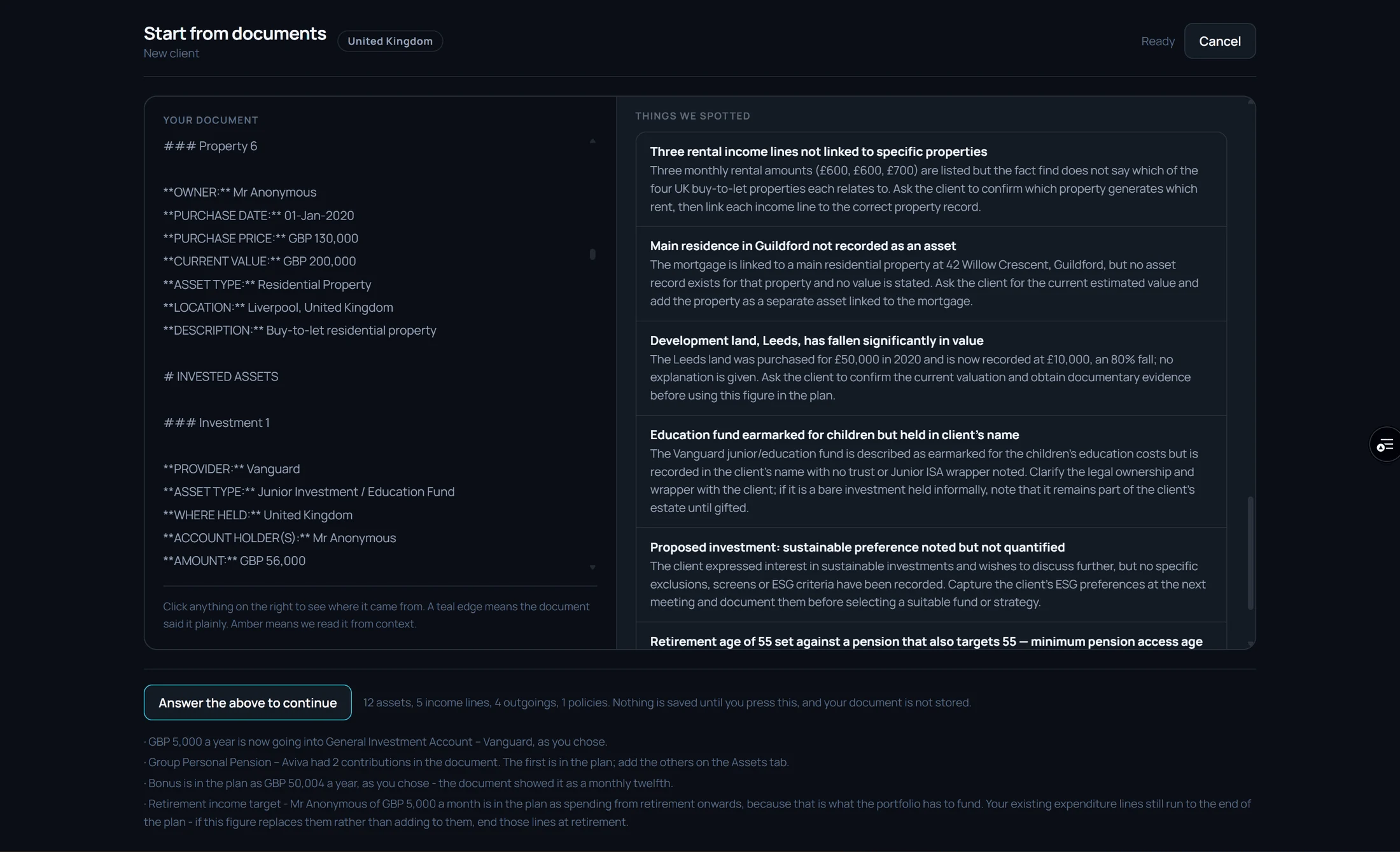Select the United Kingdom region badge
Viewport: 1400px width, 852px height.
[389, 41]
